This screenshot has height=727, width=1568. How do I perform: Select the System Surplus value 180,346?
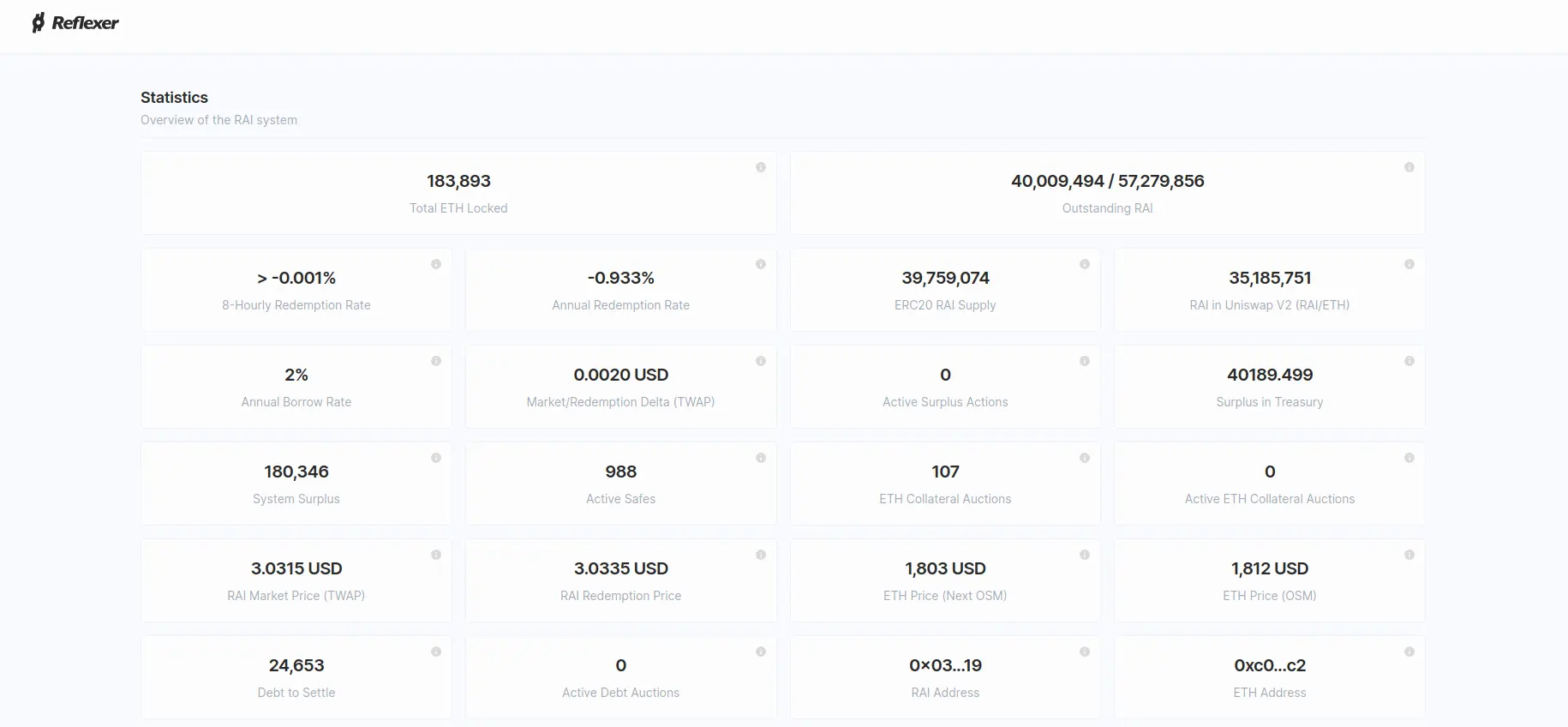click(296, 472)
